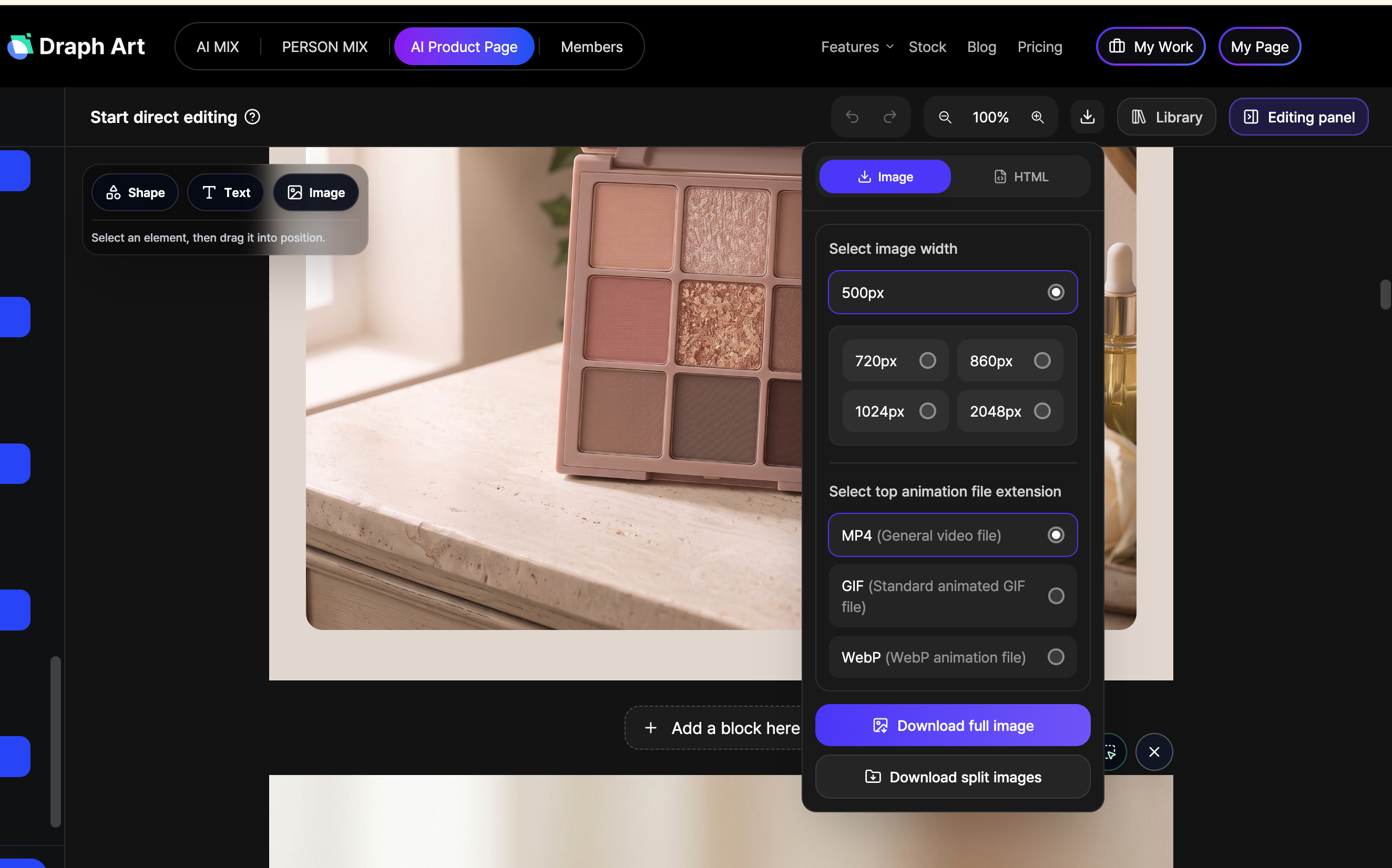Screen dimensions: 1392x868
Task: Click the page vertical scrollbar thumb
Action: pyautogui.click(x=1386, y=294)
